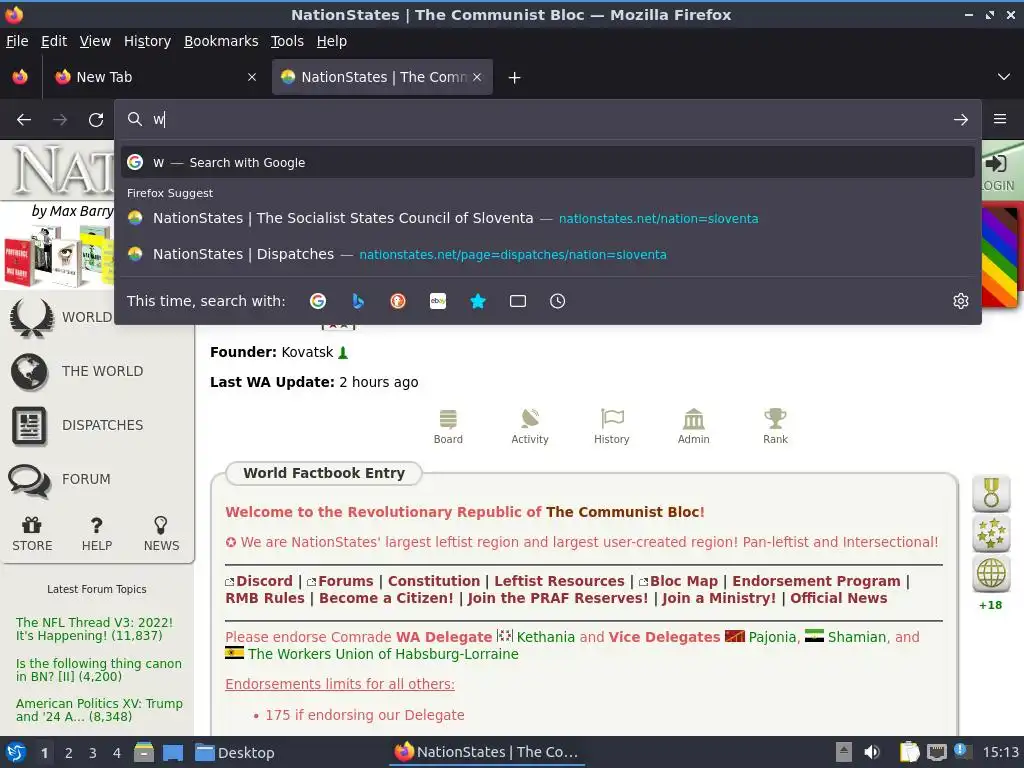Search bookmarks using the star icon

click(478, 301)
